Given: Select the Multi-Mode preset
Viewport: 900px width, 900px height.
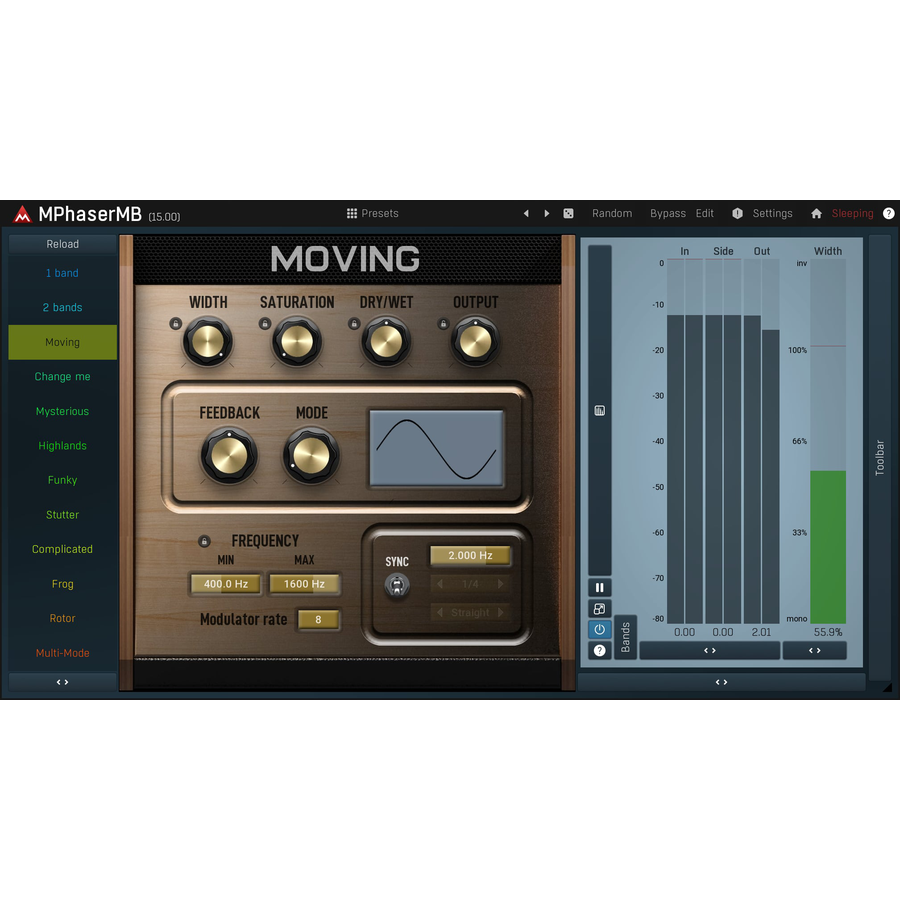Looking at the screenshot, I should coord(63,653).
